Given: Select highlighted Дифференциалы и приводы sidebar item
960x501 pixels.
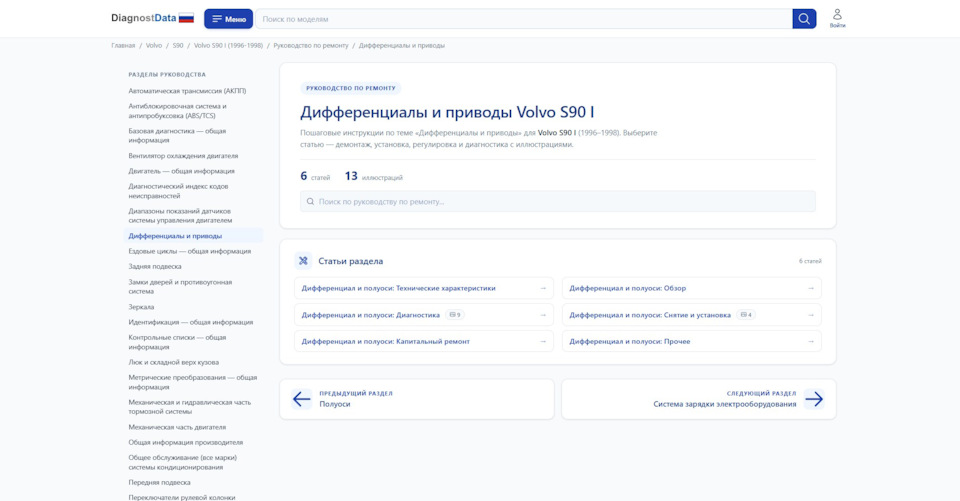Looking at the screenshot, I should (x=193, y=236).
